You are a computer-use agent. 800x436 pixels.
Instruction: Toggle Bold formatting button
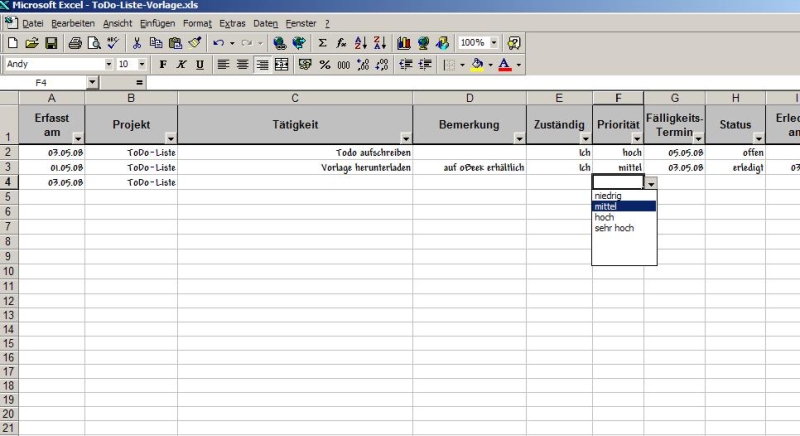(163, 65)
